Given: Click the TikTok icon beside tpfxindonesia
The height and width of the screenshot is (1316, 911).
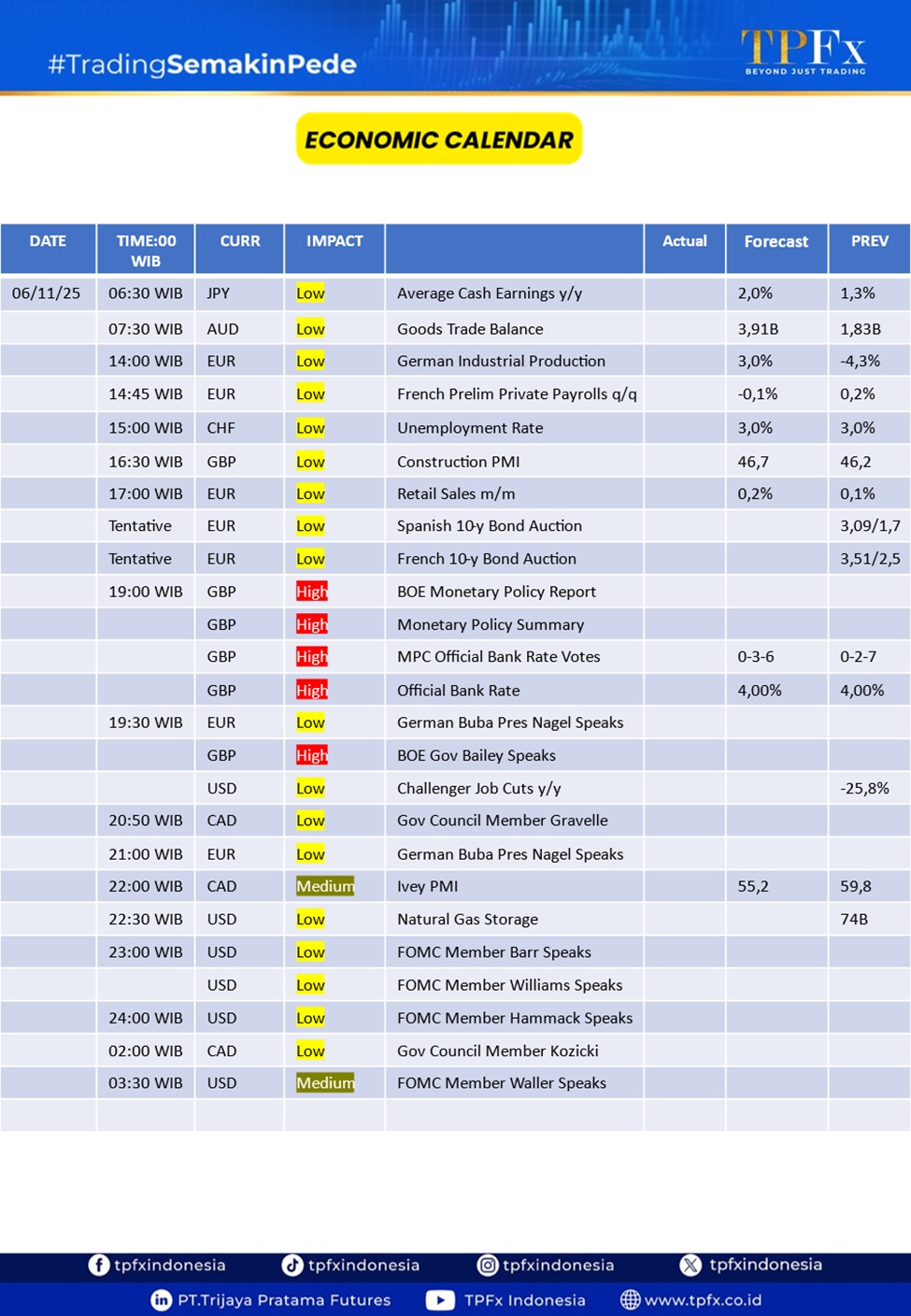Looking at the screenshot, I should tap(292, 1265).
